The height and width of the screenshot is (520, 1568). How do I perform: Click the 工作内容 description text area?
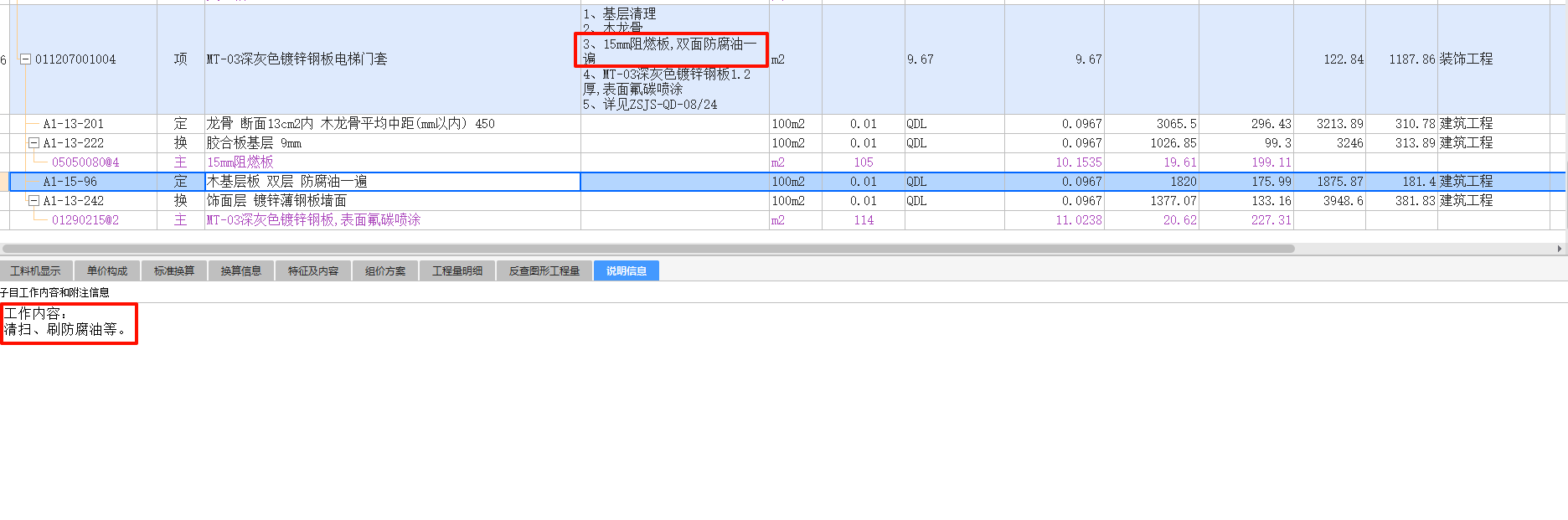point(69,322)
